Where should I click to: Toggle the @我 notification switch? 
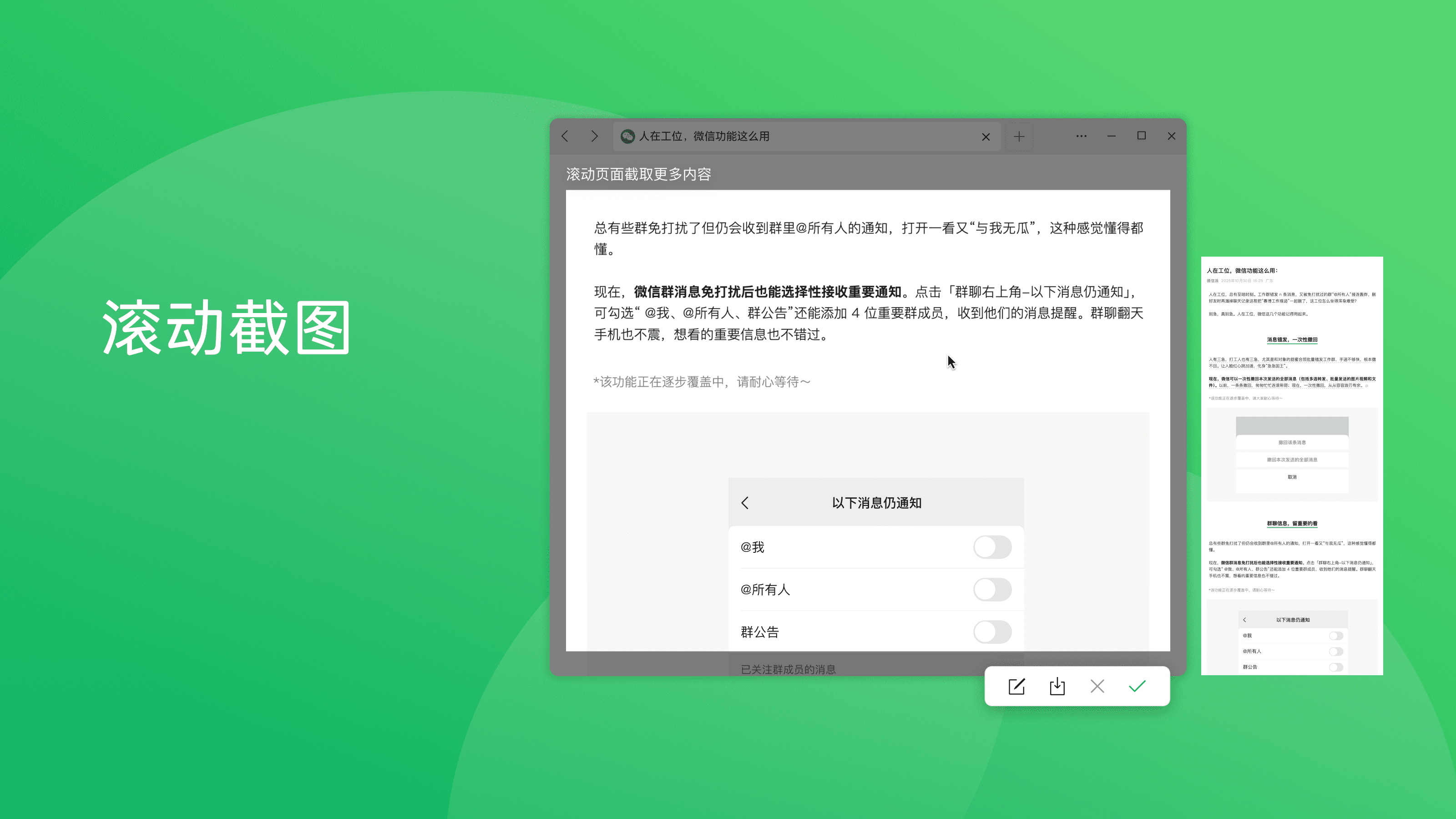993,547
